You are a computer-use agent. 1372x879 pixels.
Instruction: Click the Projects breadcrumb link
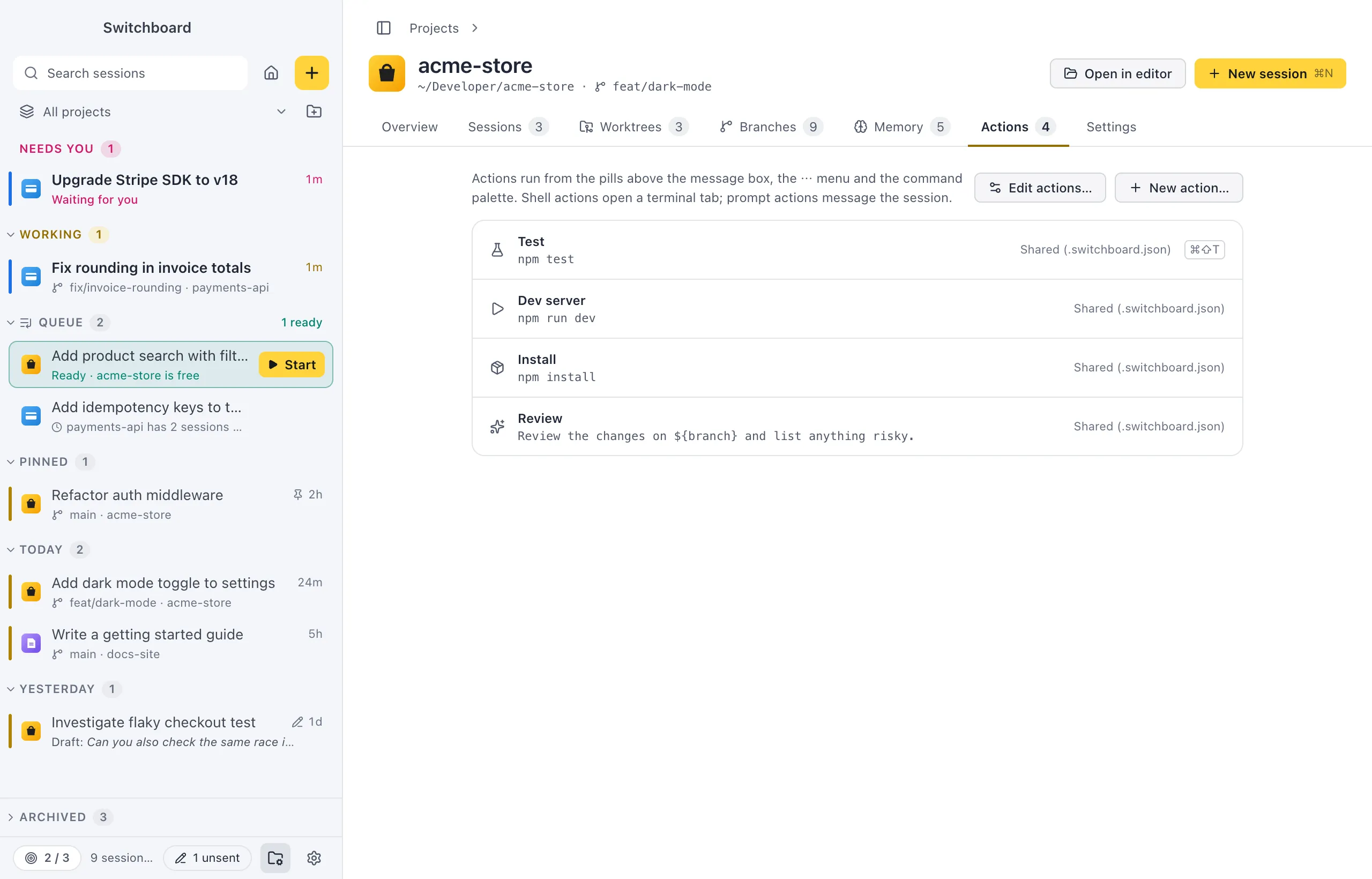click(x=434, y=28)
